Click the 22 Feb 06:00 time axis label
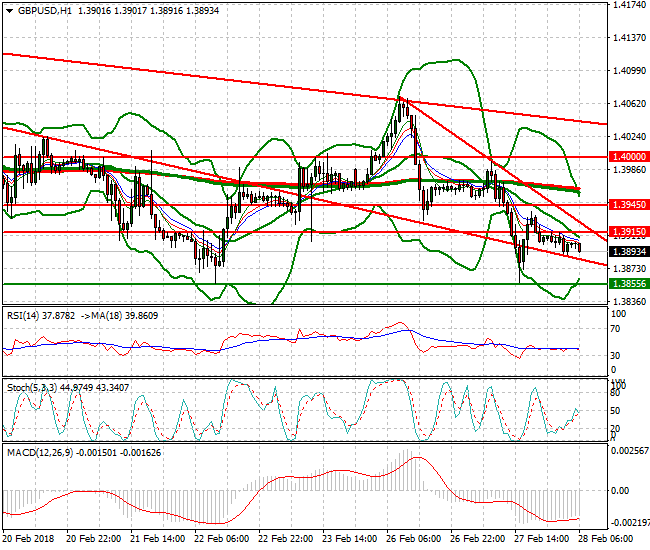The height and width of the screenshot is (550, 650). [222, 539]
